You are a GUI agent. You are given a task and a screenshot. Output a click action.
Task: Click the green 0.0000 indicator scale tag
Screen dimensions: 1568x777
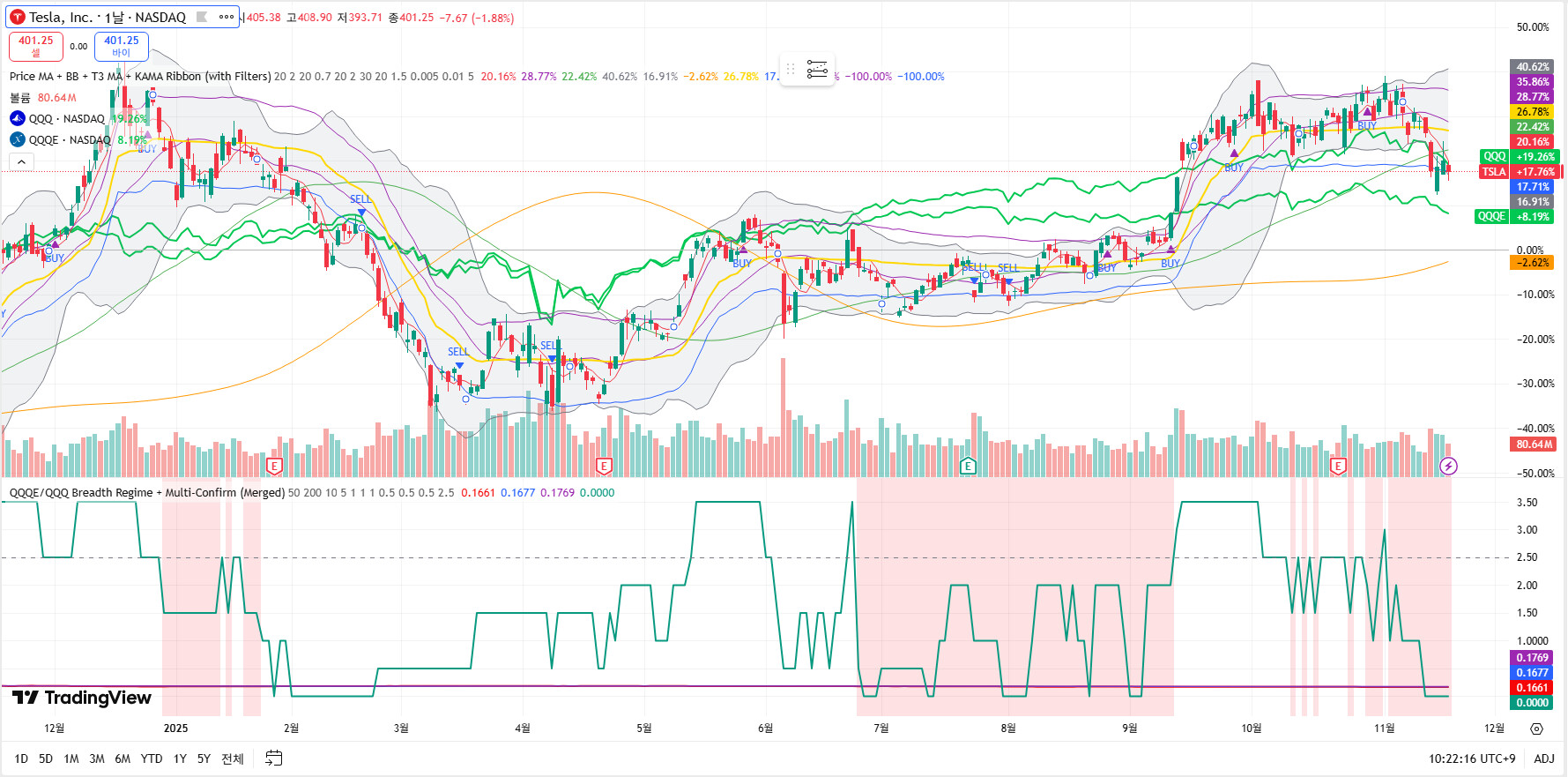click(x=1533, y=703)
